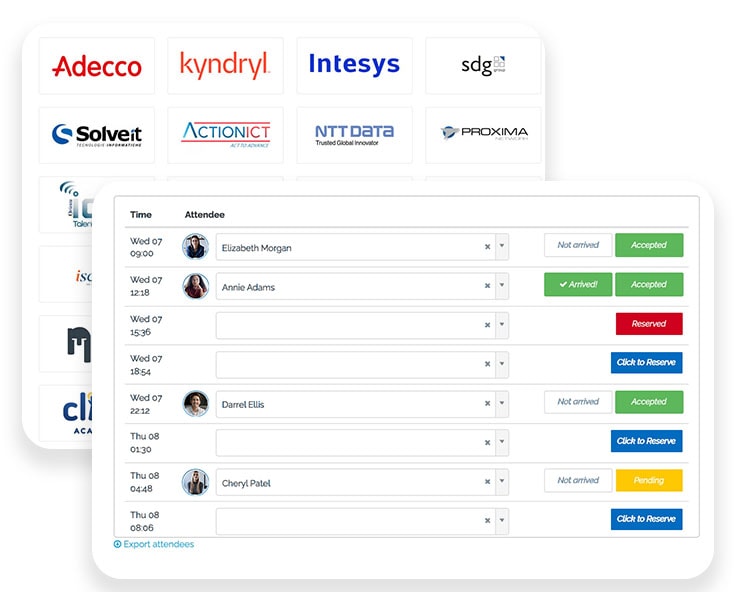Click the Wed 07 12:18 time cell
The image size is (738, 592).
click(146, 286)
